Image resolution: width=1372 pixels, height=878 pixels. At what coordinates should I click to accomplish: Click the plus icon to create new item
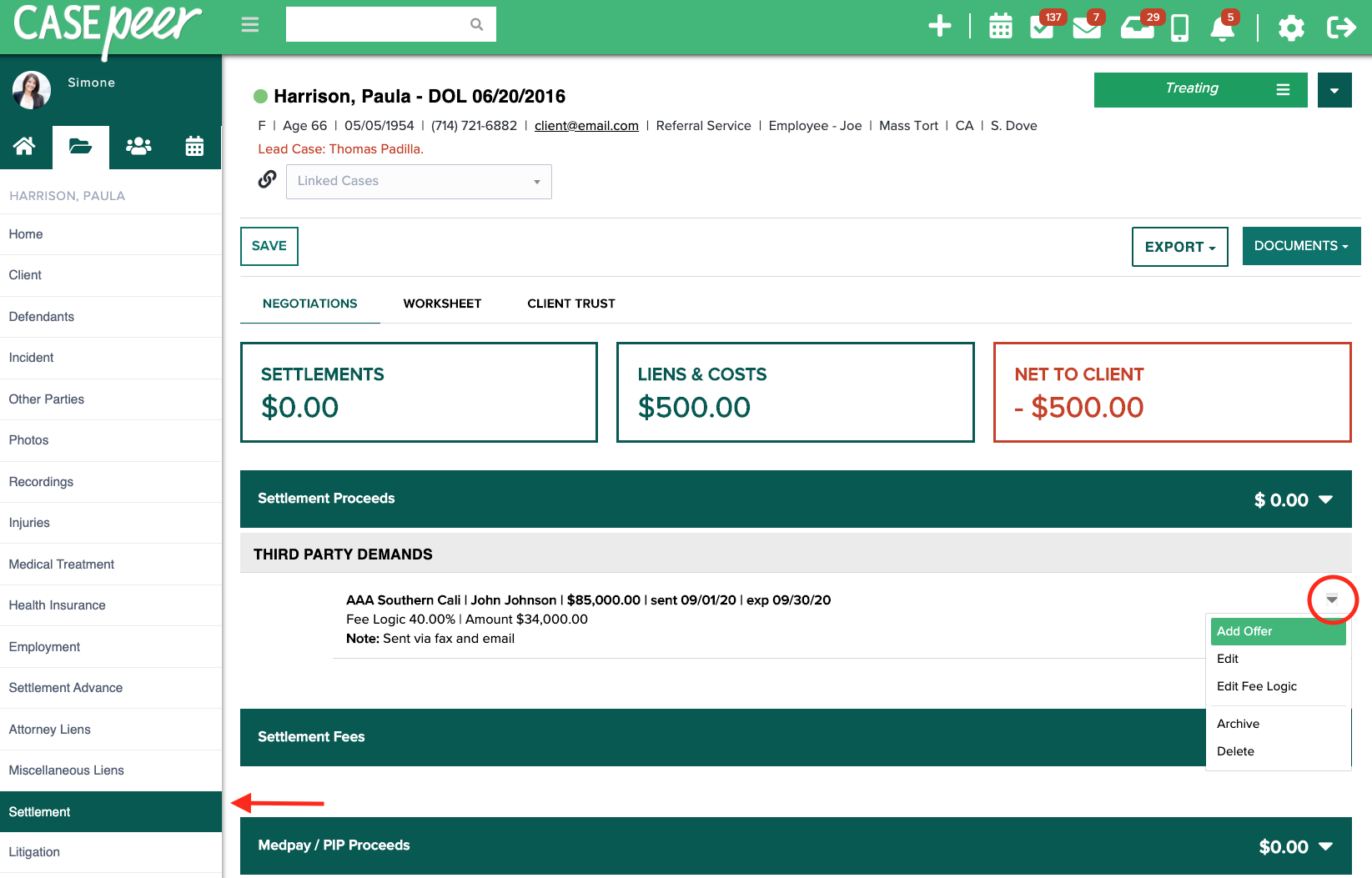coord(940,25)
